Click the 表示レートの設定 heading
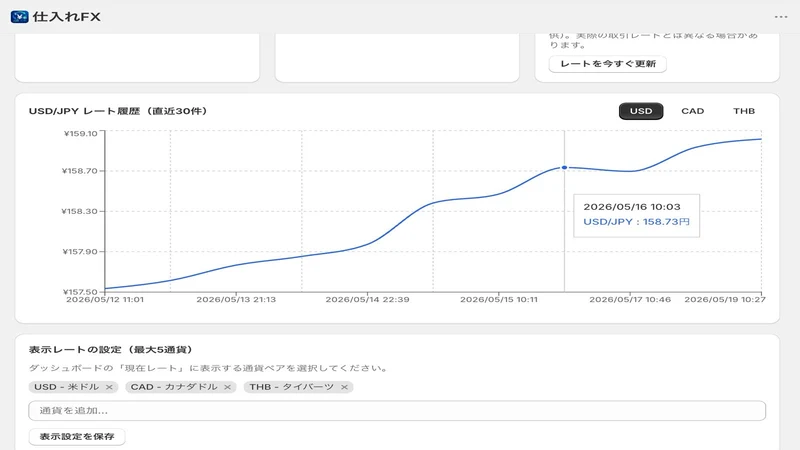This screenshot has width=800, height=450. click(111, 350)
